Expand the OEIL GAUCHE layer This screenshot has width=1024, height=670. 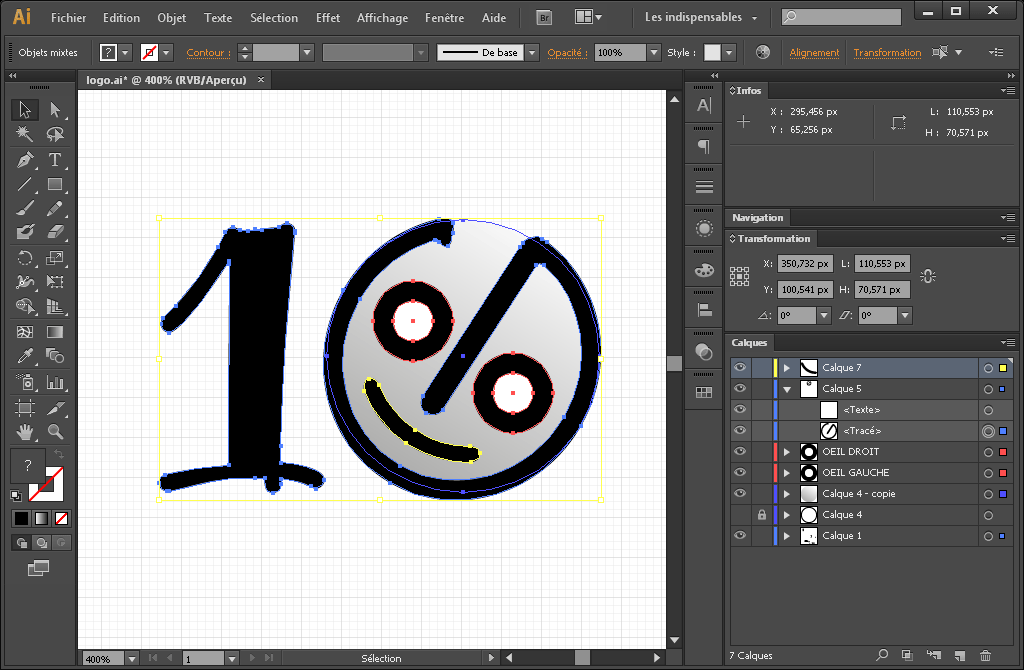787,473
